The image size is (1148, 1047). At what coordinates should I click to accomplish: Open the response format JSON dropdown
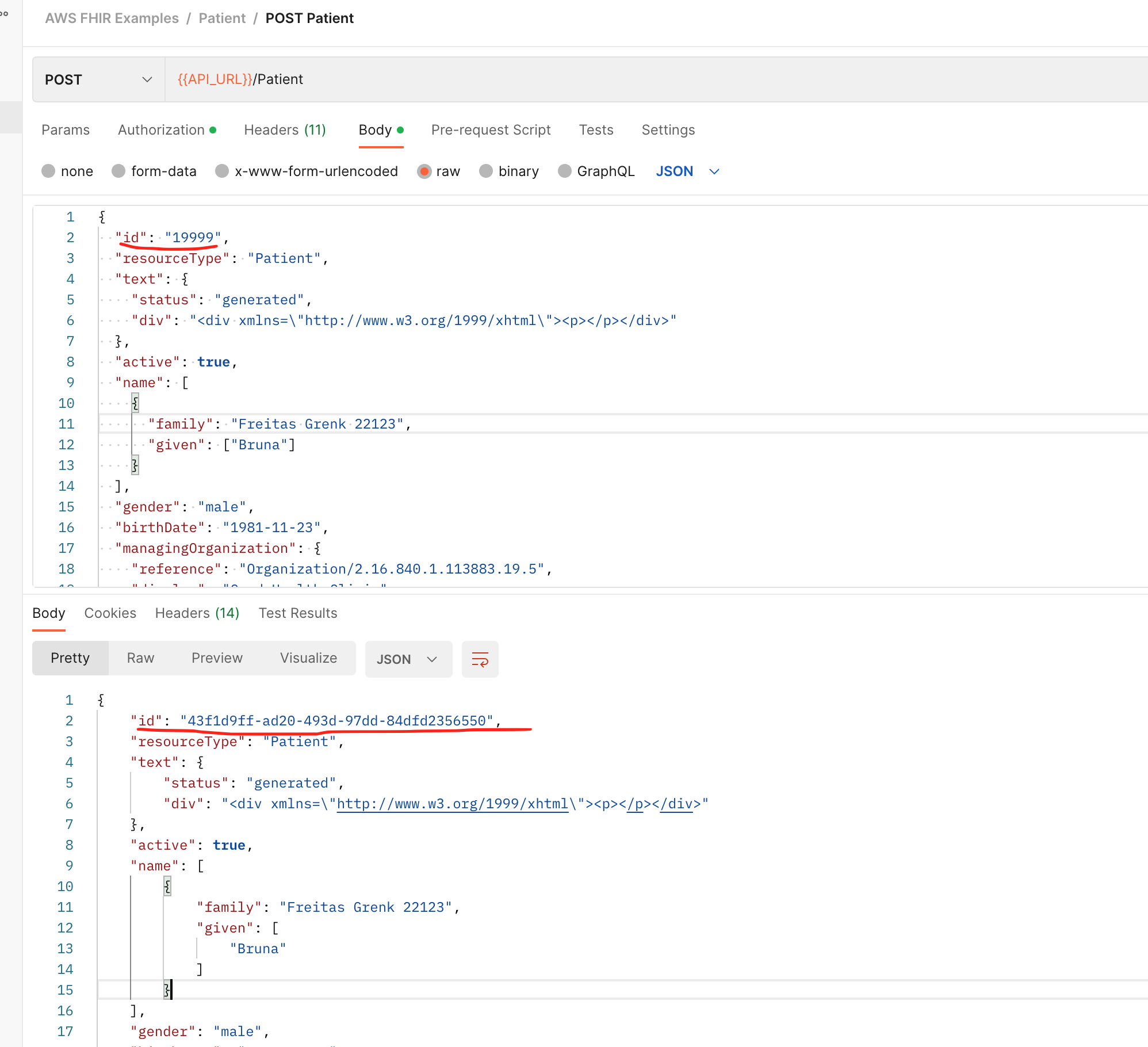(408, 659)
